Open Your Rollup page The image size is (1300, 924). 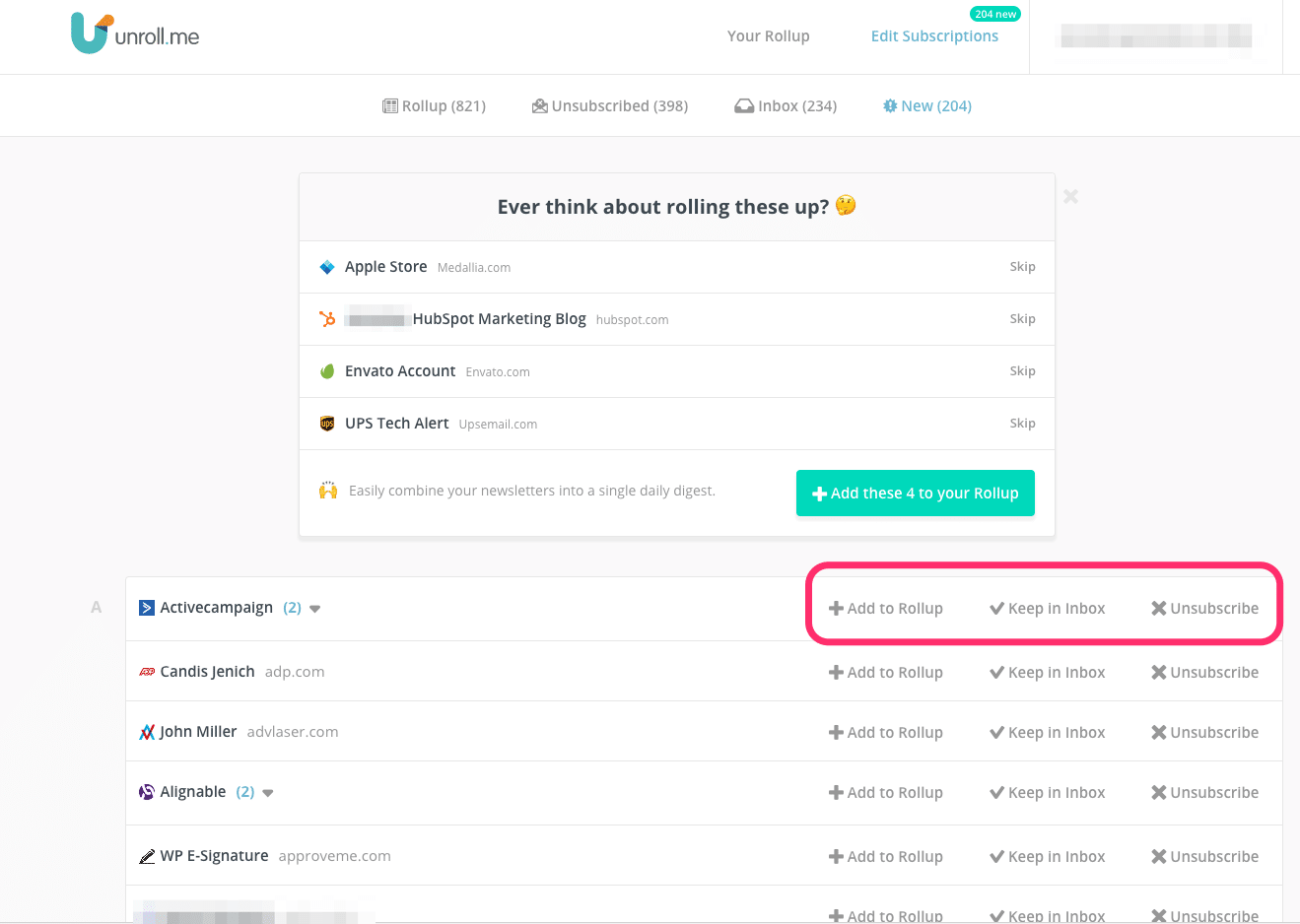point(768,36)
